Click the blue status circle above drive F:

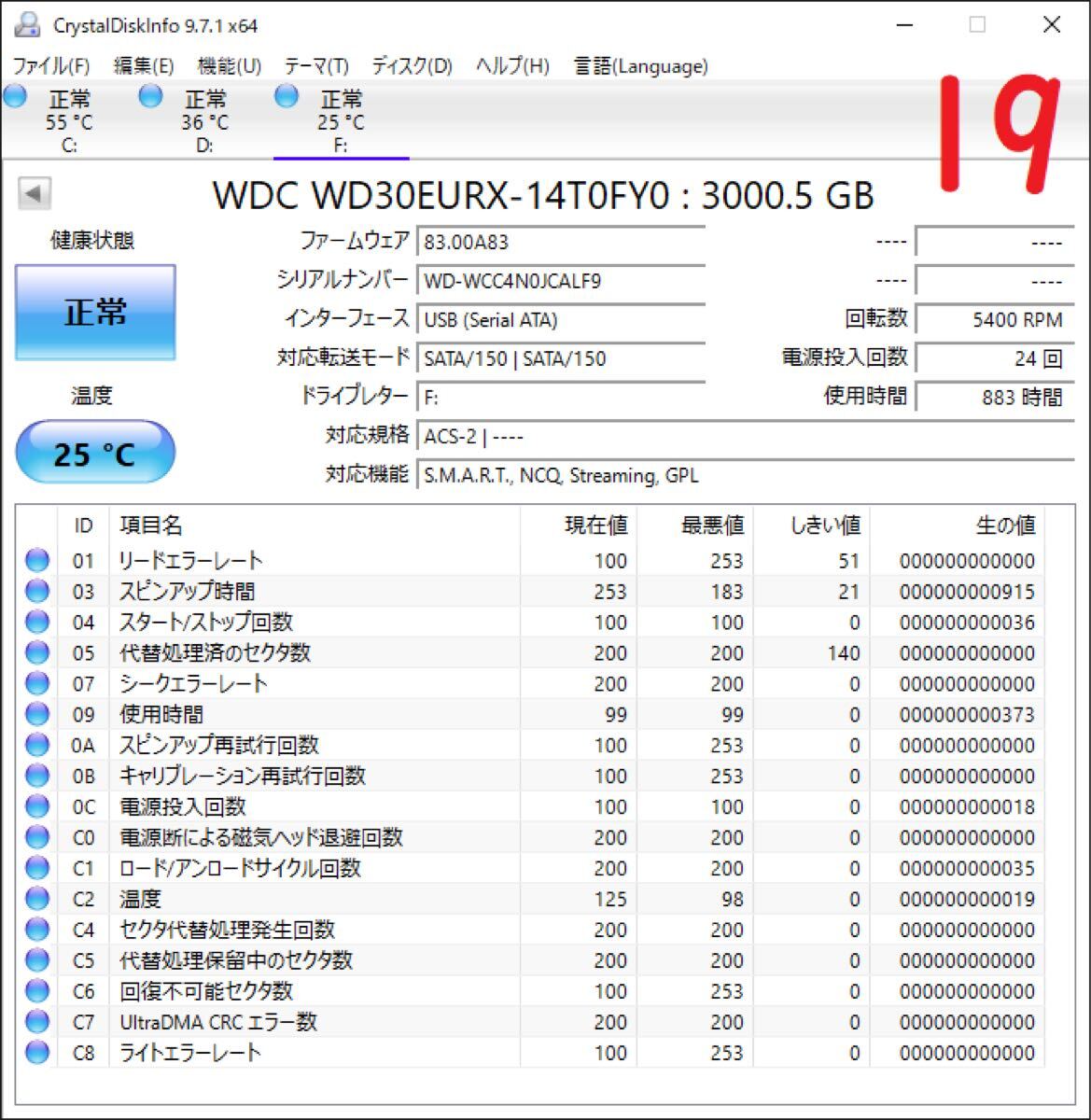[x=286, y=94]
